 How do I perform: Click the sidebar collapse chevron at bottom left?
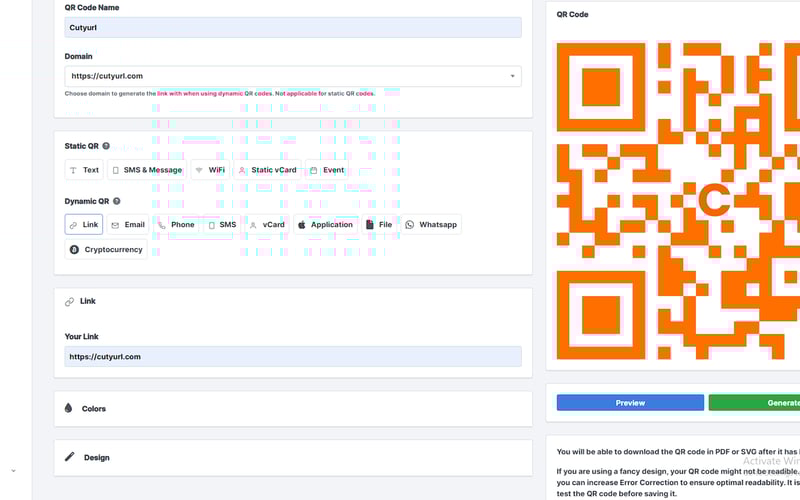click(x=13, y=471)
